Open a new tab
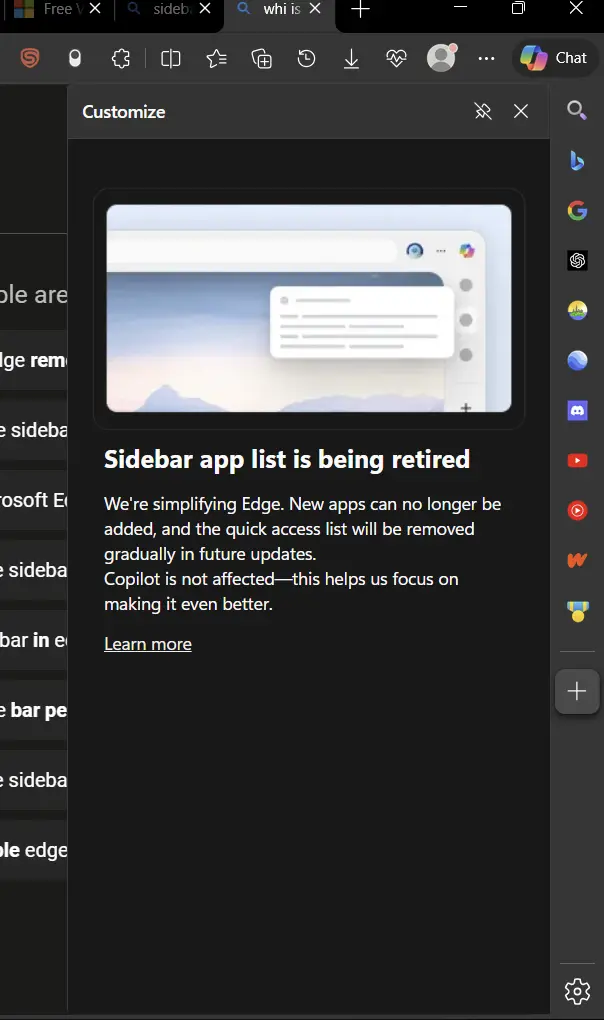The width and height of the screenshot is (604, 1020). click(x=360, y=9)
